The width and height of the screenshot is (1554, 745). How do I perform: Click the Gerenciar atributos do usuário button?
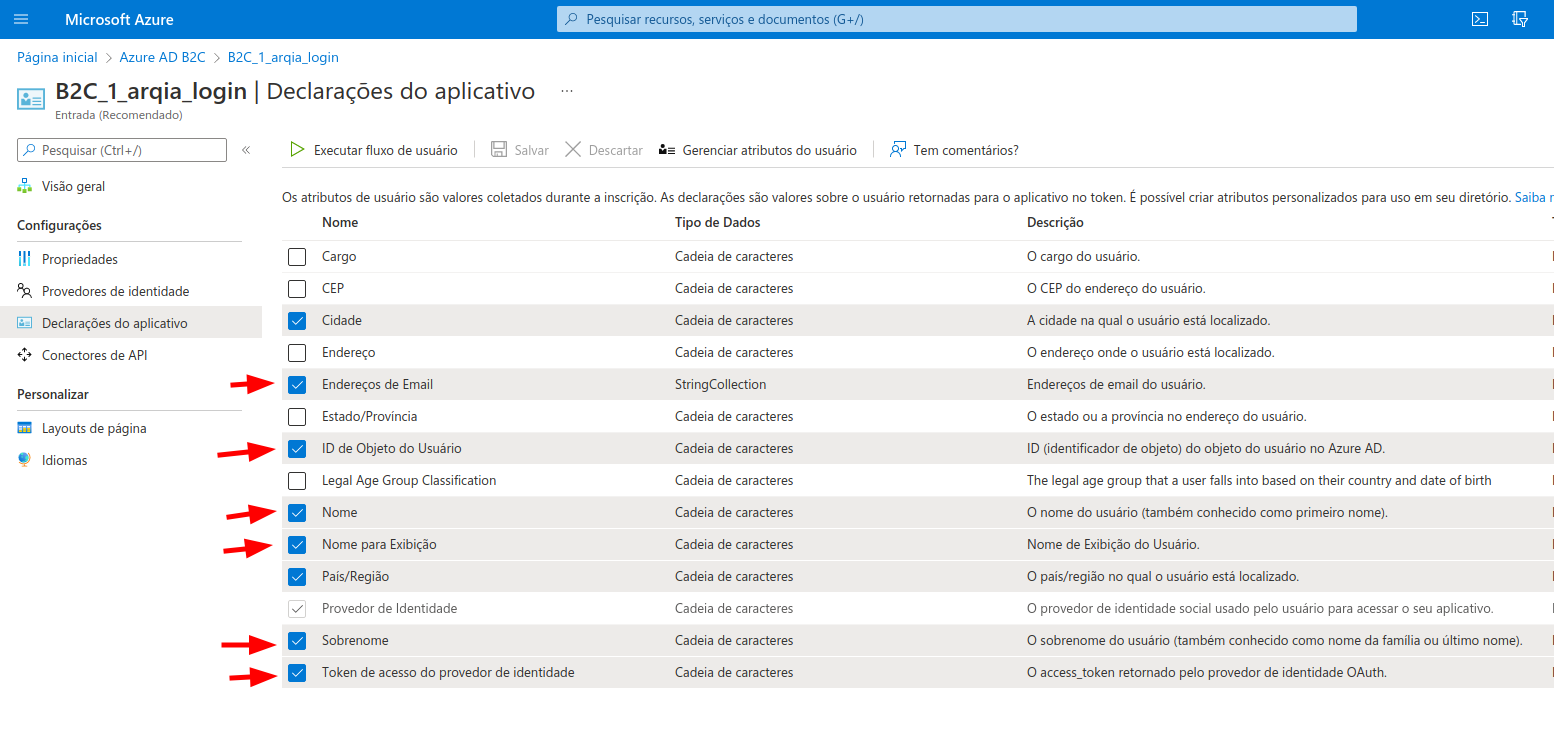[x=758, y=150]
